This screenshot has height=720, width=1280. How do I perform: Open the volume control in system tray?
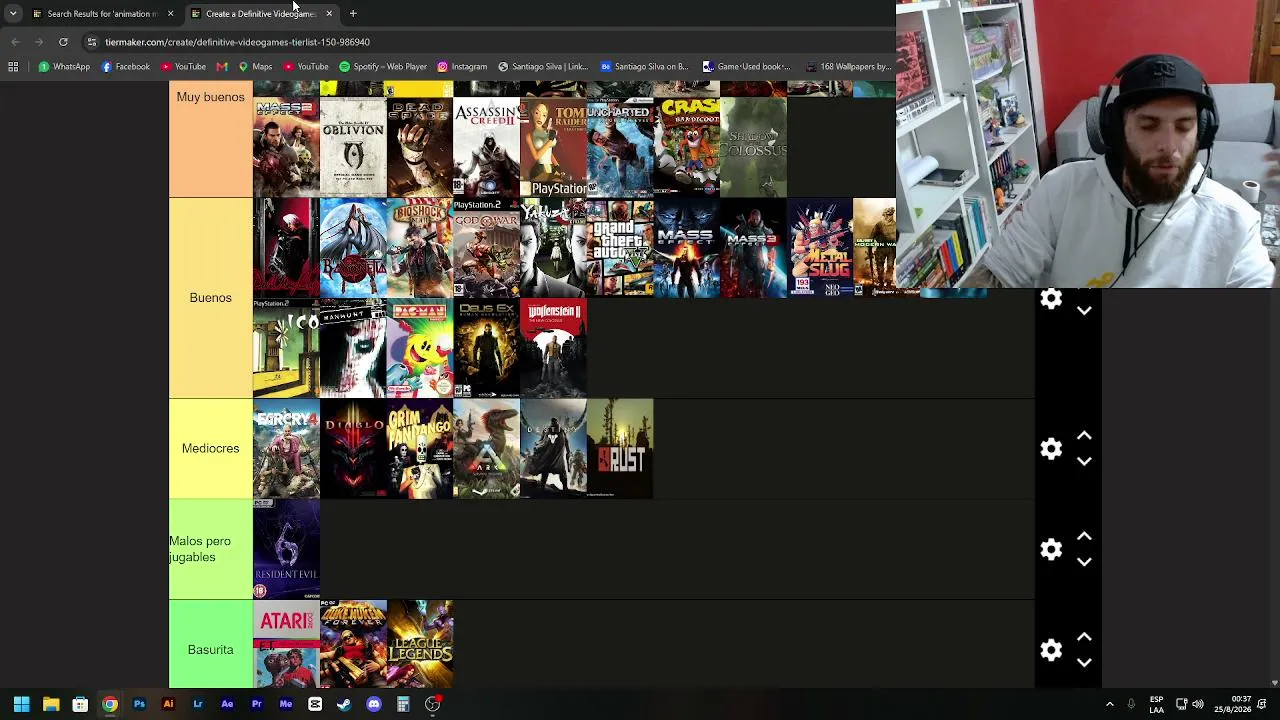1198,704
